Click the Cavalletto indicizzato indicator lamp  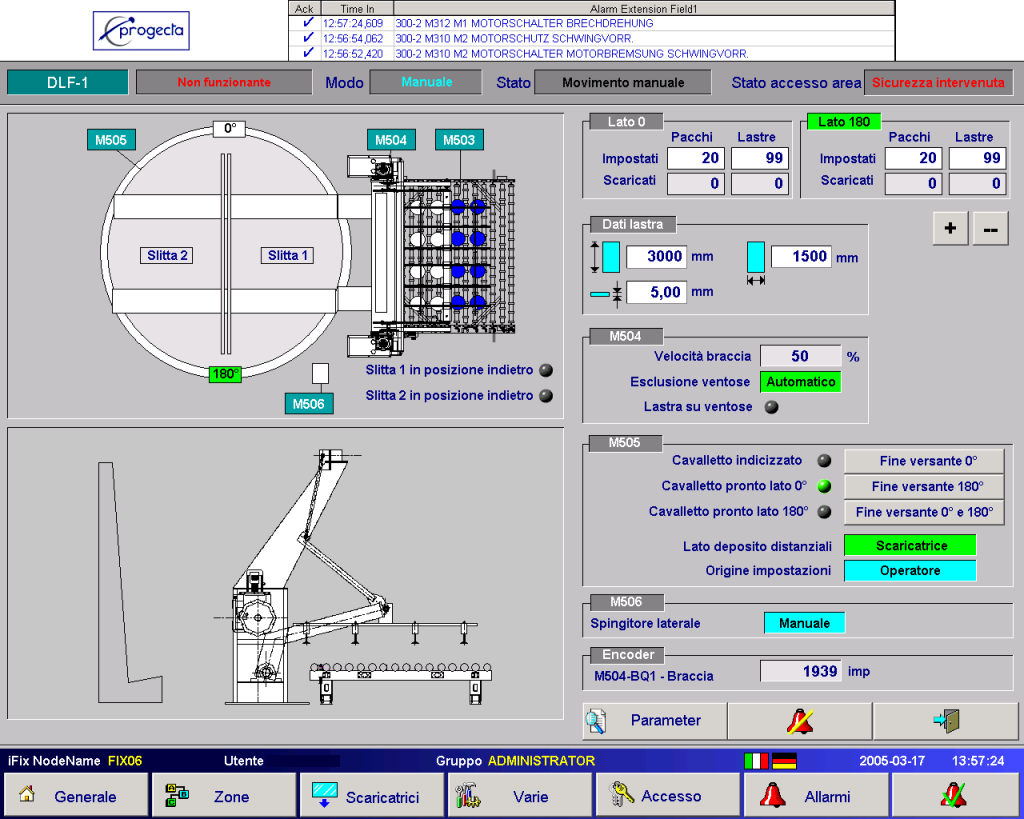[x=825, y=460]
